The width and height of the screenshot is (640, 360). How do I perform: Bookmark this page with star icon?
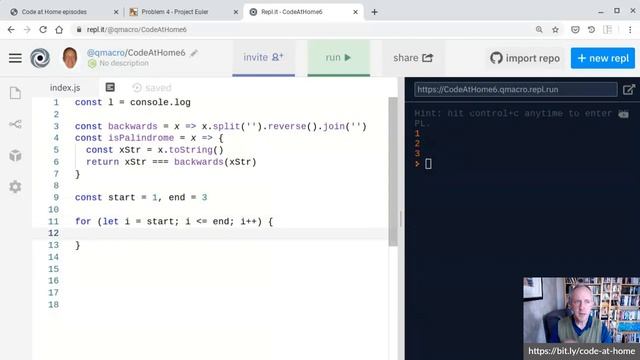[555, 29]
